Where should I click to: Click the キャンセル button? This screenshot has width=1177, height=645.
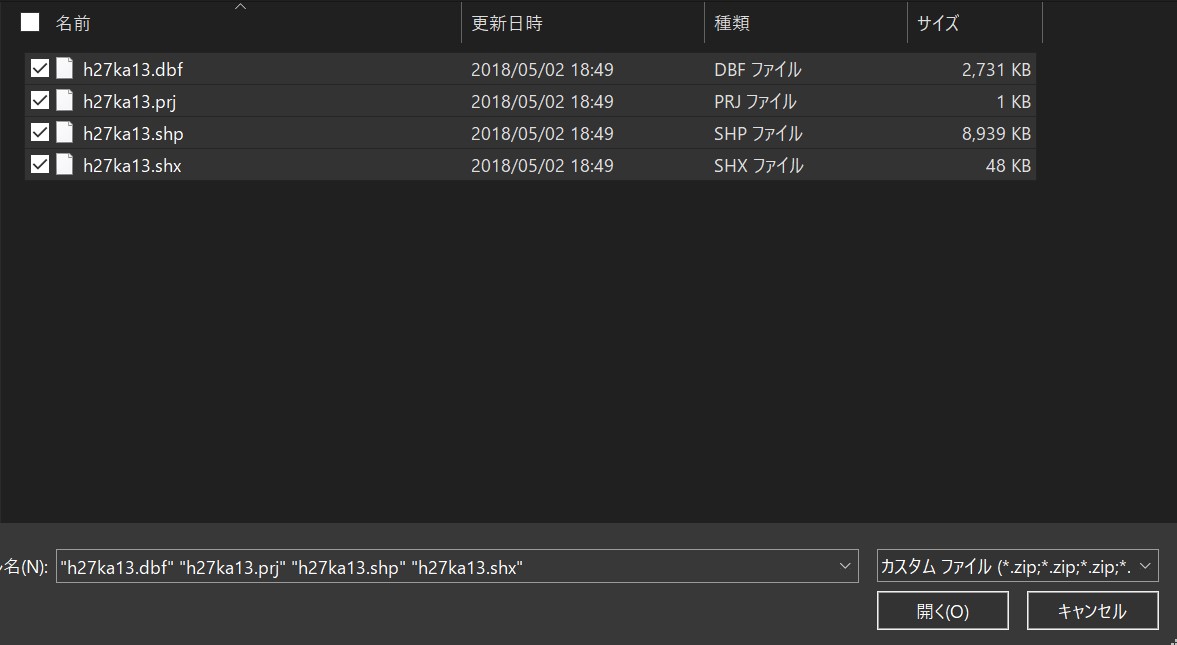click(x=1092, y=610)
